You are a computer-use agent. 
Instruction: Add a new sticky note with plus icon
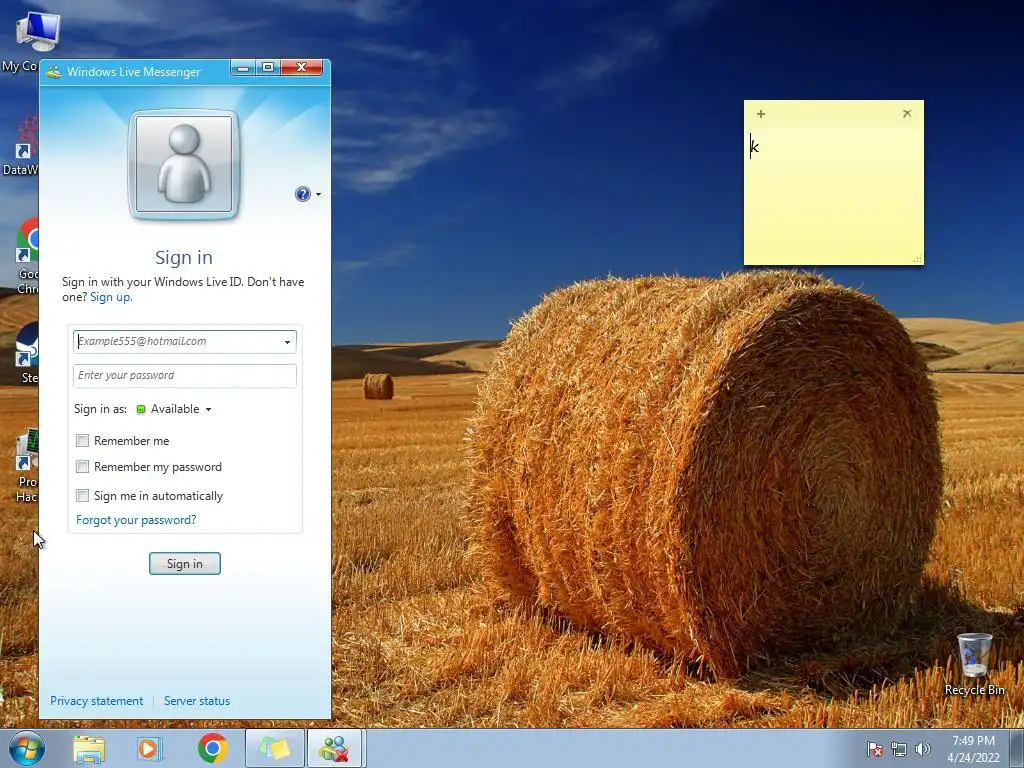761,114
